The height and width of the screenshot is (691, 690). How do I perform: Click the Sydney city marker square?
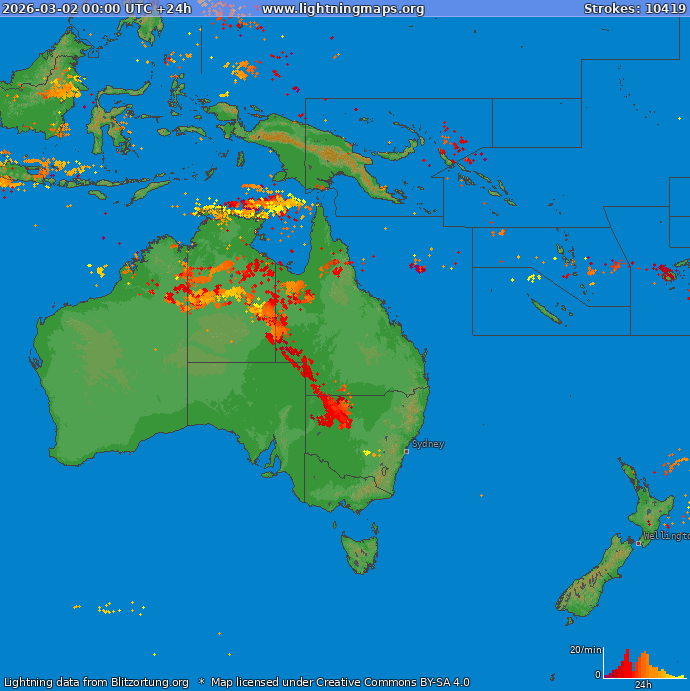(406, 451)
